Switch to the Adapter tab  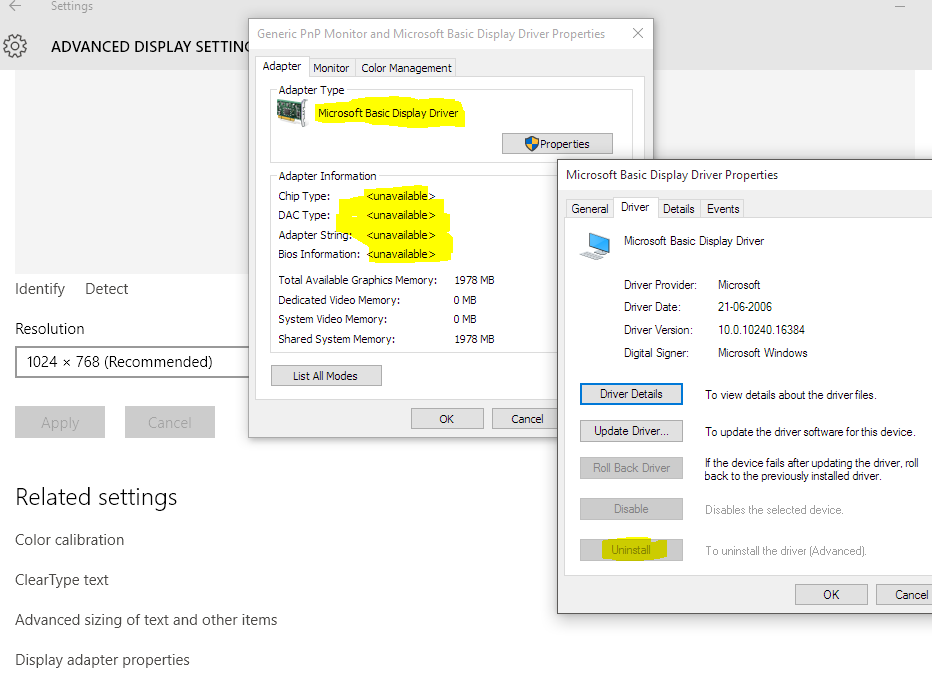(x=282, y=66)
